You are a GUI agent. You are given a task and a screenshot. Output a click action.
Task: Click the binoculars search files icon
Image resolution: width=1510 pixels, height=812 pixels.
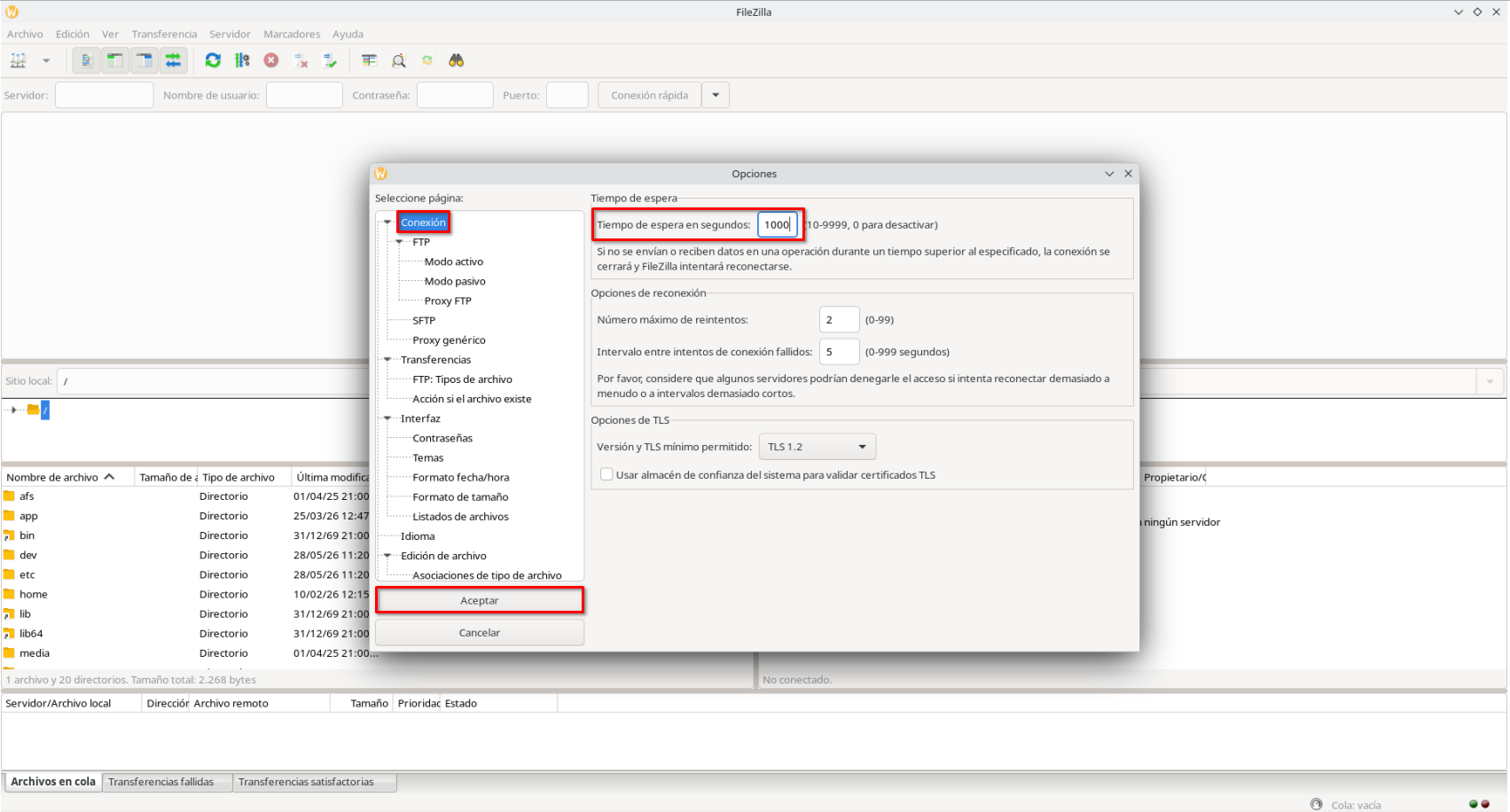[457, 60]
